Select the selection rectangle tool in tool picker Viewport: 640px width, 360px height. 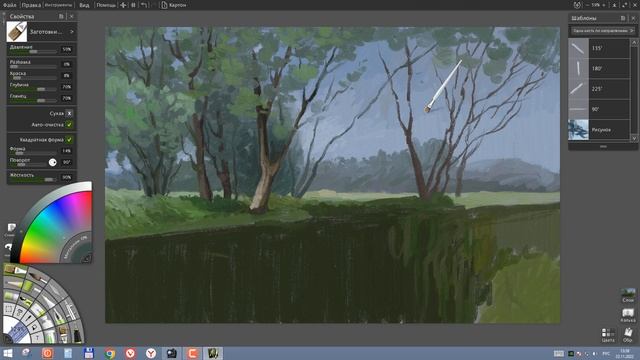coord(9,309)
